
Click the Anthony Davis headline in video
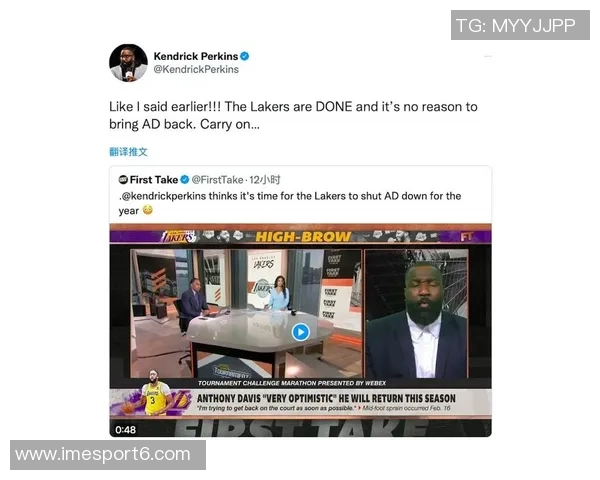326,398
